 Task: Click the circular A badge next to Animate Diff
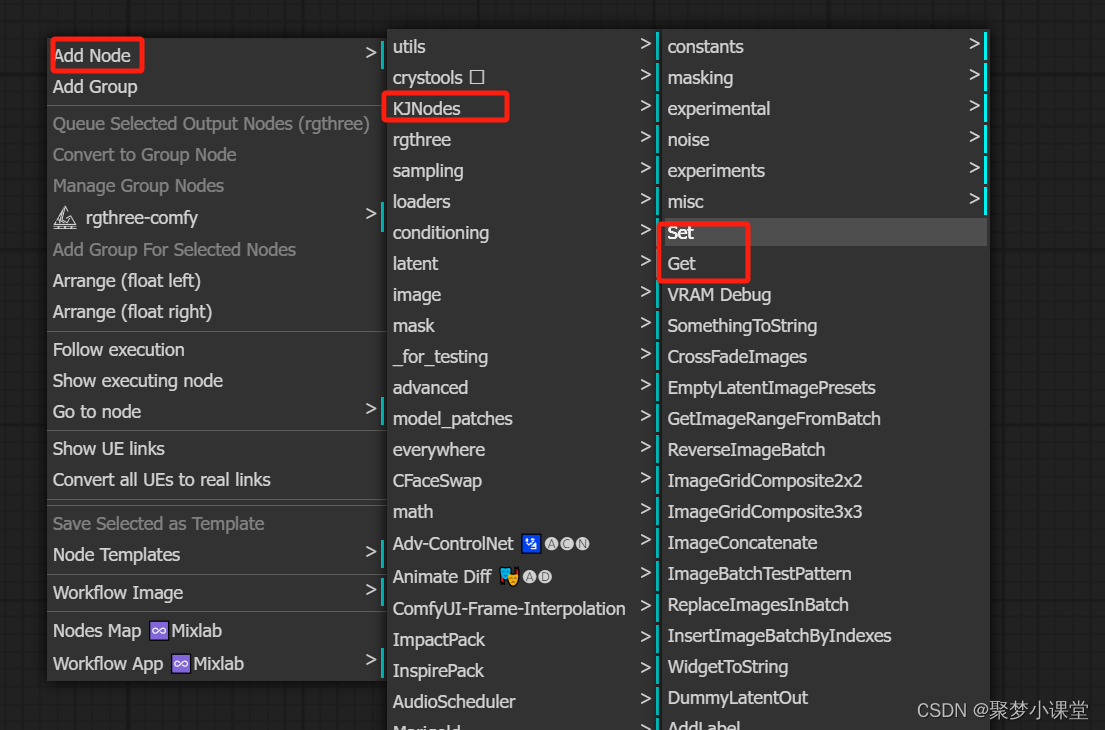click(x=530, y=576)
